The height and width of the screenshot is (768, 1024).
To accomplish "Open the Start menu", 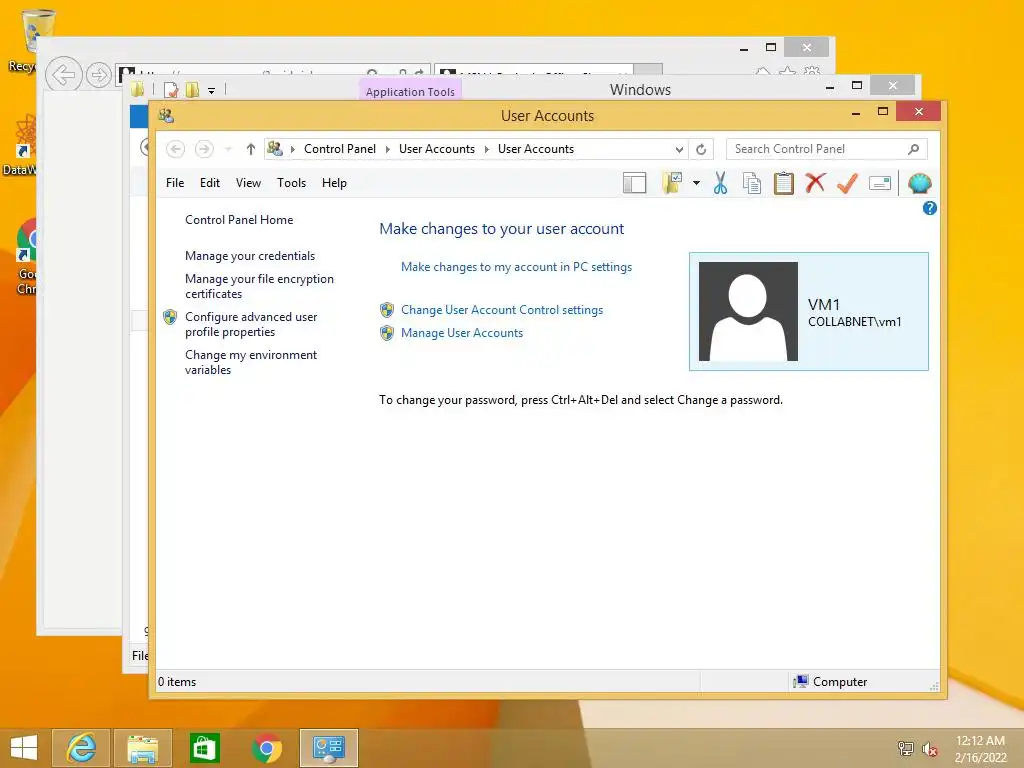I will [x=24, y=748].
